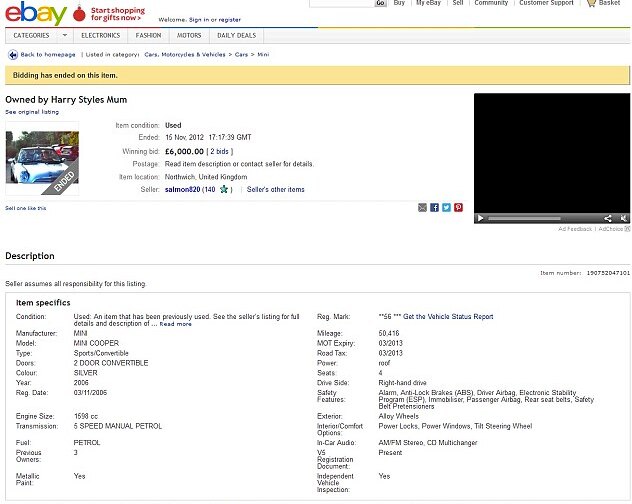This screenshot has width=632, height=504.
Task: Click Back to homepage link
Action: click(48, 54)
